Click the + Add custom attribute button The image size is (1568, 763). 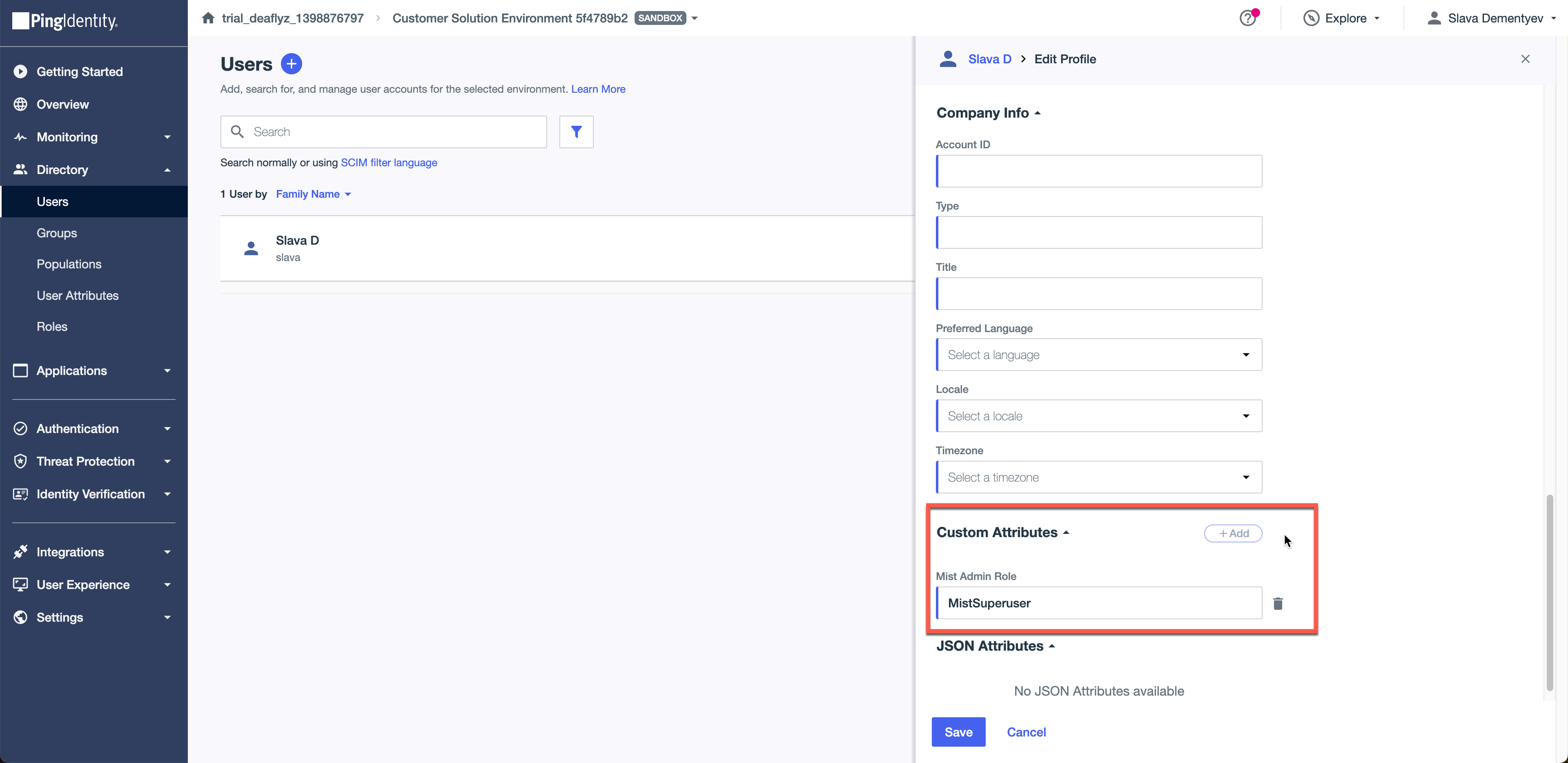1233,533
